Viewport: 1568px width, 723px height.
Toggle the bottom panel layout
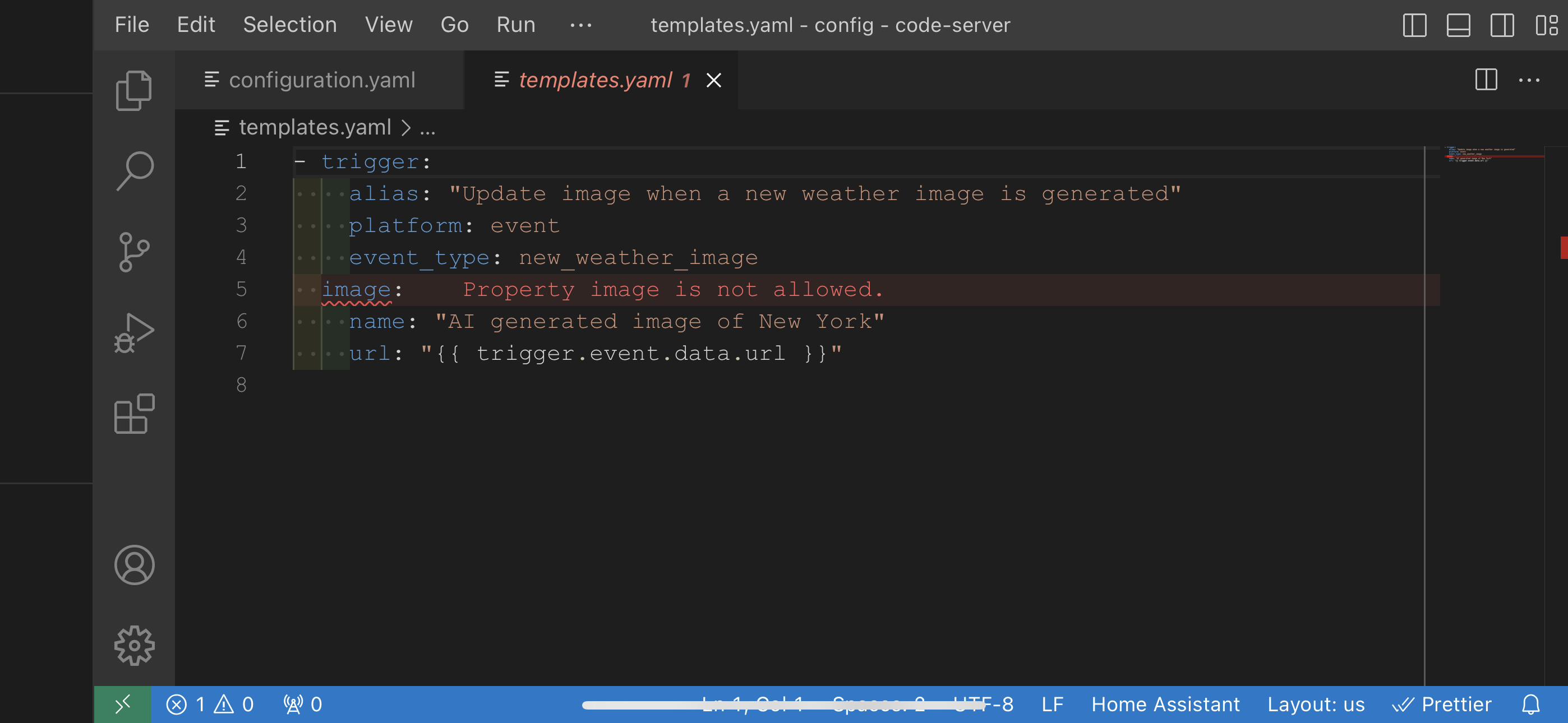coord(1458,25)
